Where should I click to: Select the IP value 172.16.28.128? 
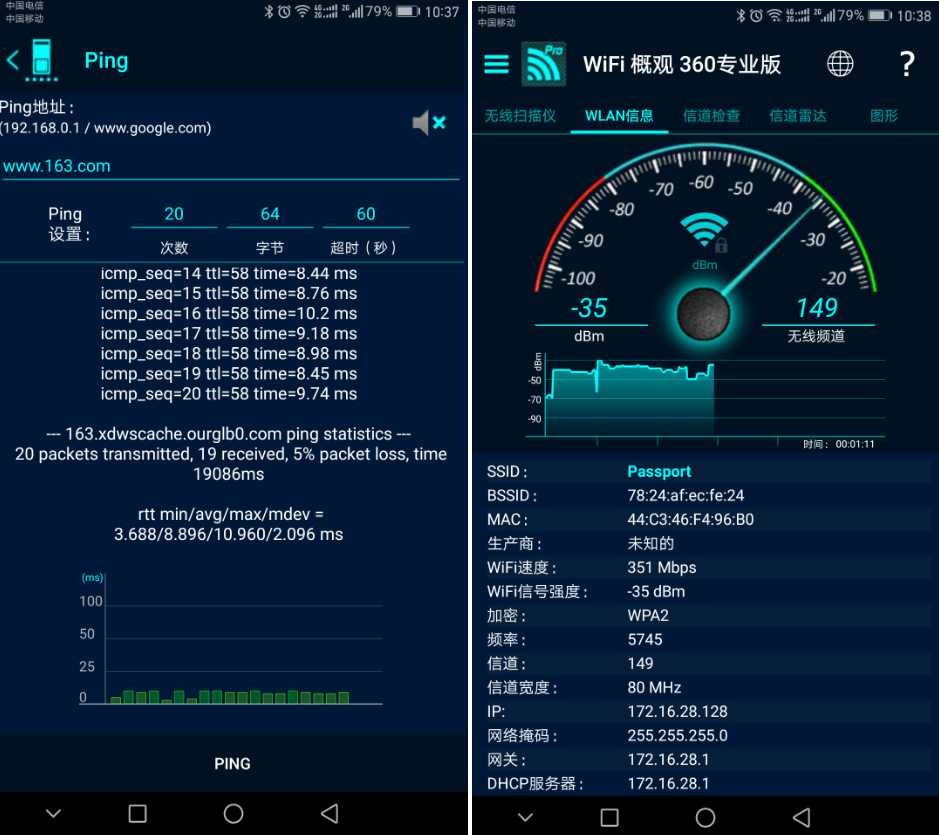tap(677, 712)
